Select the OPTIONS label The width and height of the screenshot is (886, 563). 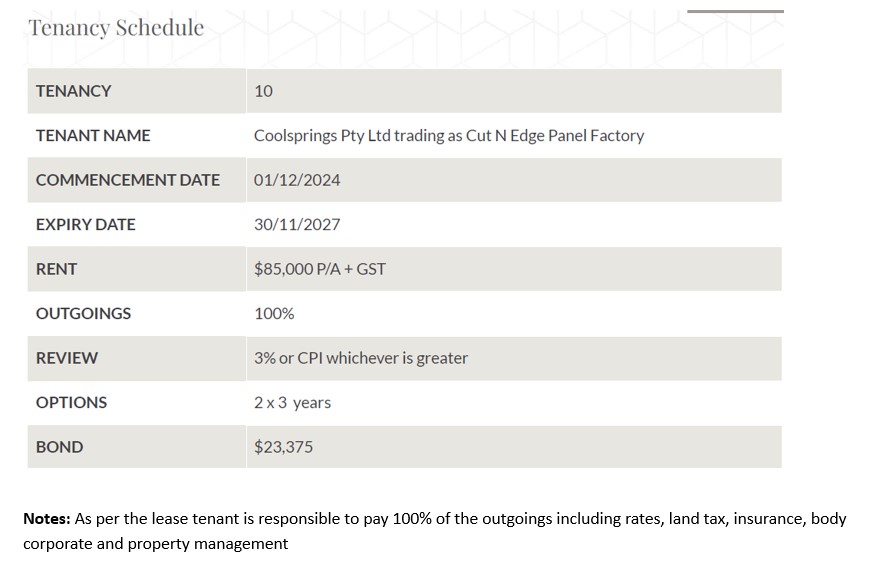click(71, 402)
